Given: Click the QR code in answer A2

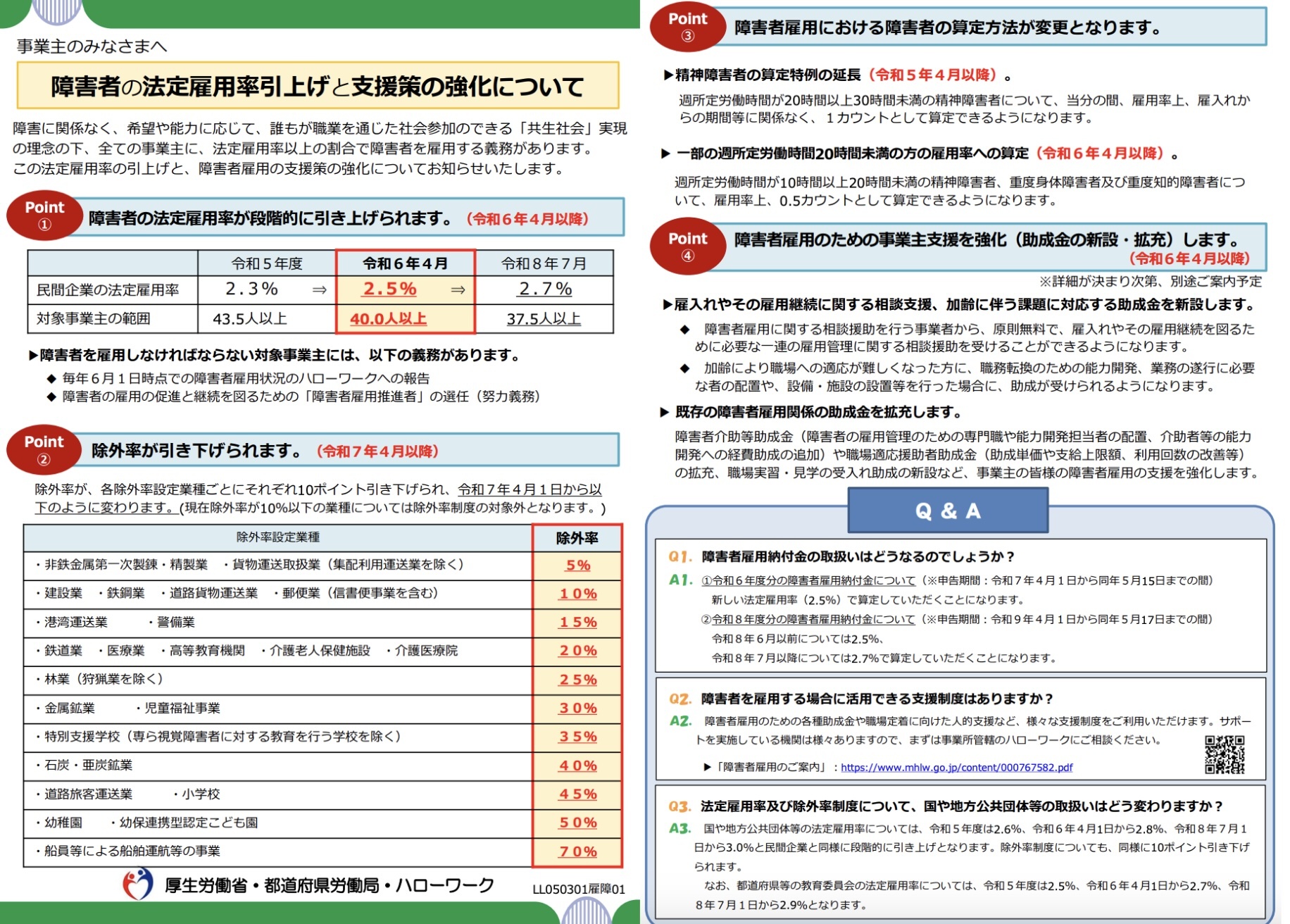Looking at the screenshot, I should [x=1224, y=754].
